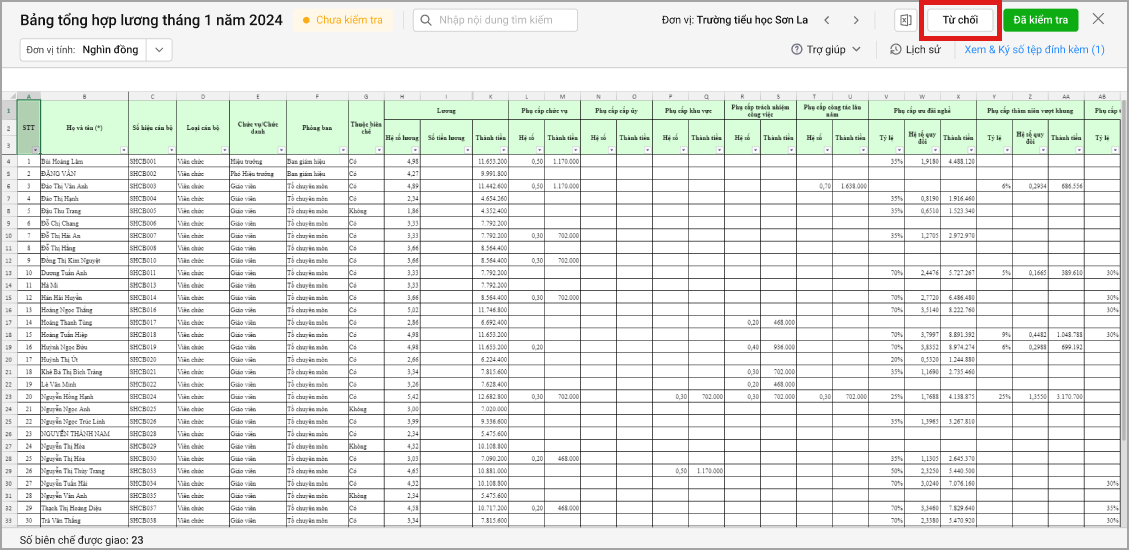This screenshot has width=1129, height=550.
Task: Open Lịch sử history
Action: pos(914,49)
